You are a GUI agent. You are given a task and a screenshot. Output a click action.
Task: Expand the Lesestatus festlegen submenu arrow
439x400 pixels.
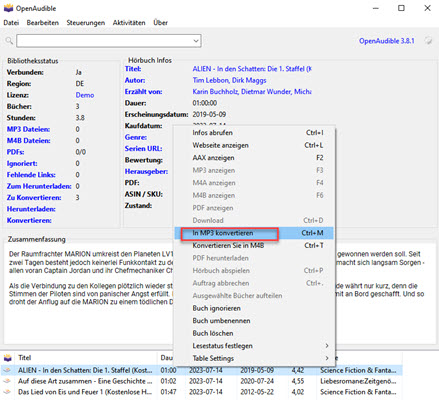pyautogui.click(x=327, y=346)
